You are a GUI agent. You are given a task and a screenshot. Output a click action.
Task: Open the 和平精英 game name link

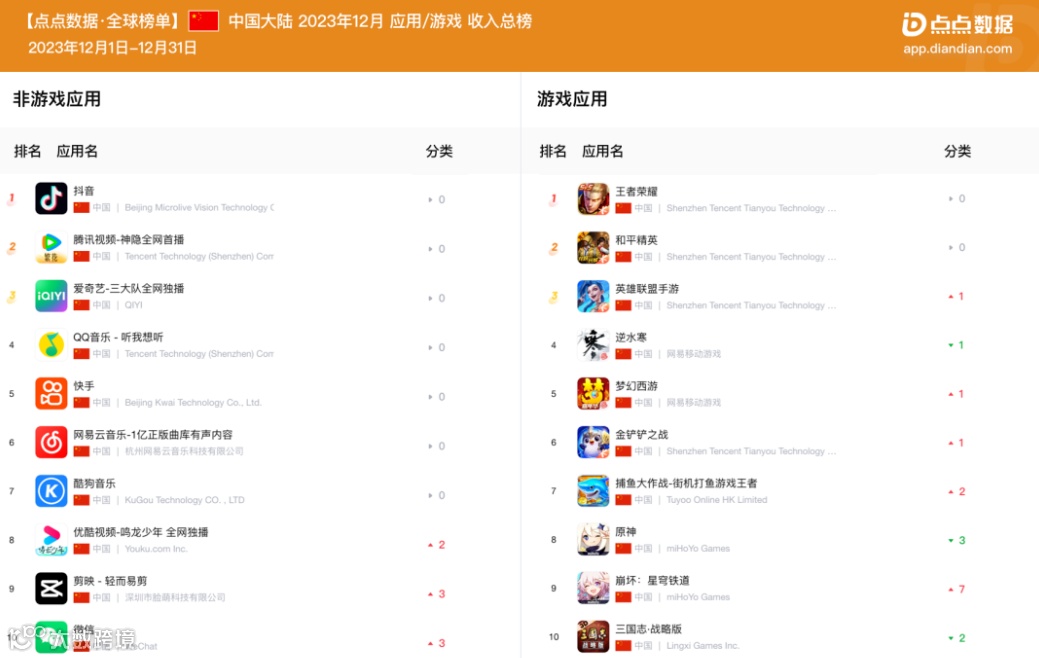click(636, 240)
